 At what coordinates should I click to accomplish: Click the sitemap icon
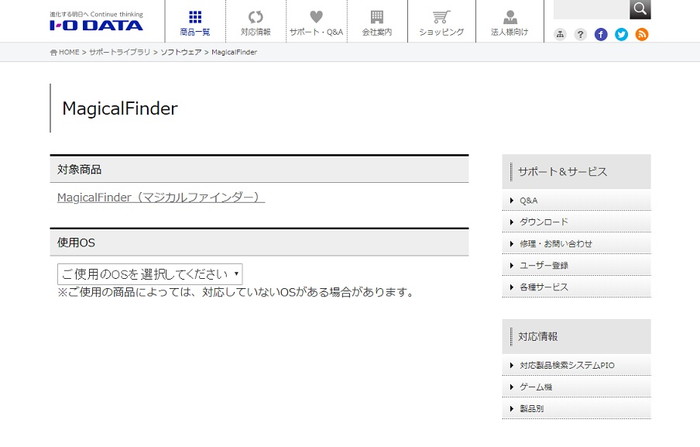tap(560, 34)
